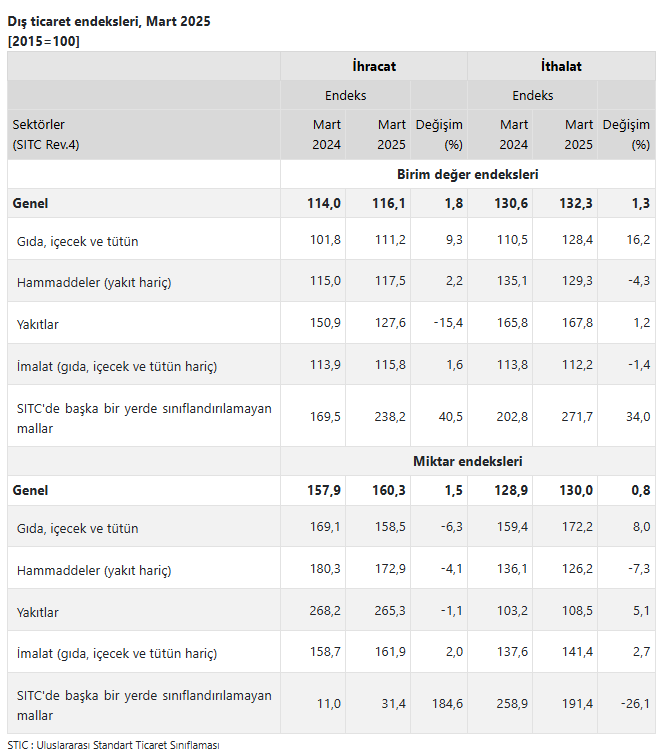Click the İmalat row label under Miktar endeksleri

coord(117,654)
